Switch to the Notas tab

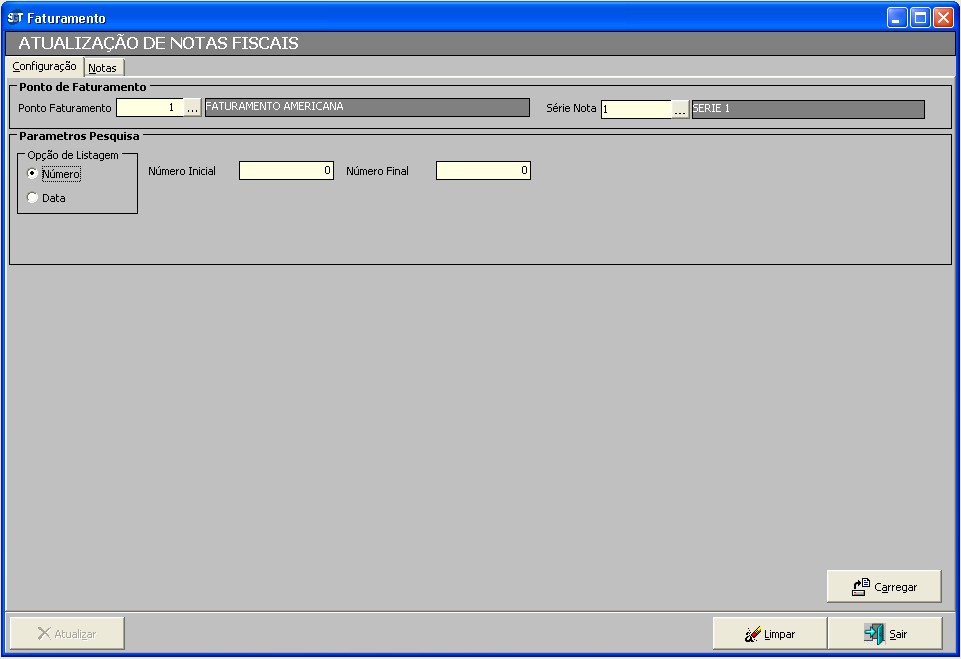coord(103,68)
